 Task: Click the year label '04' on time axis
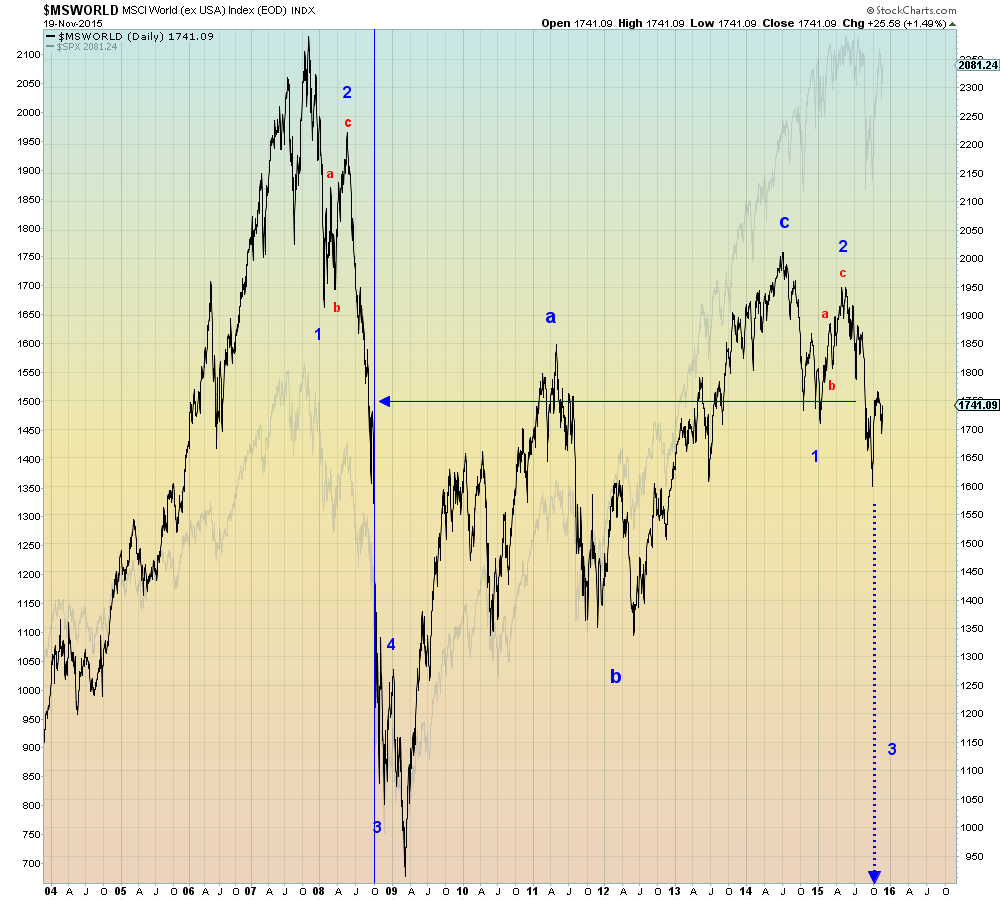coord(50,891)
